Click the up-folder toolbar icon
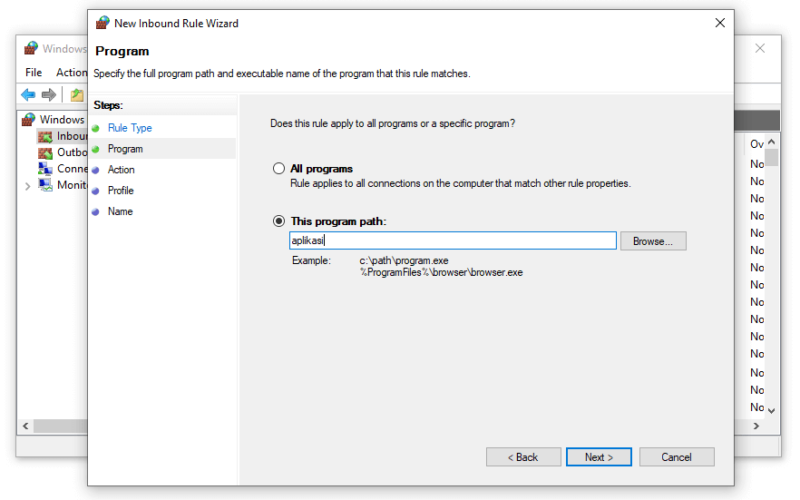 coord(77,94)
